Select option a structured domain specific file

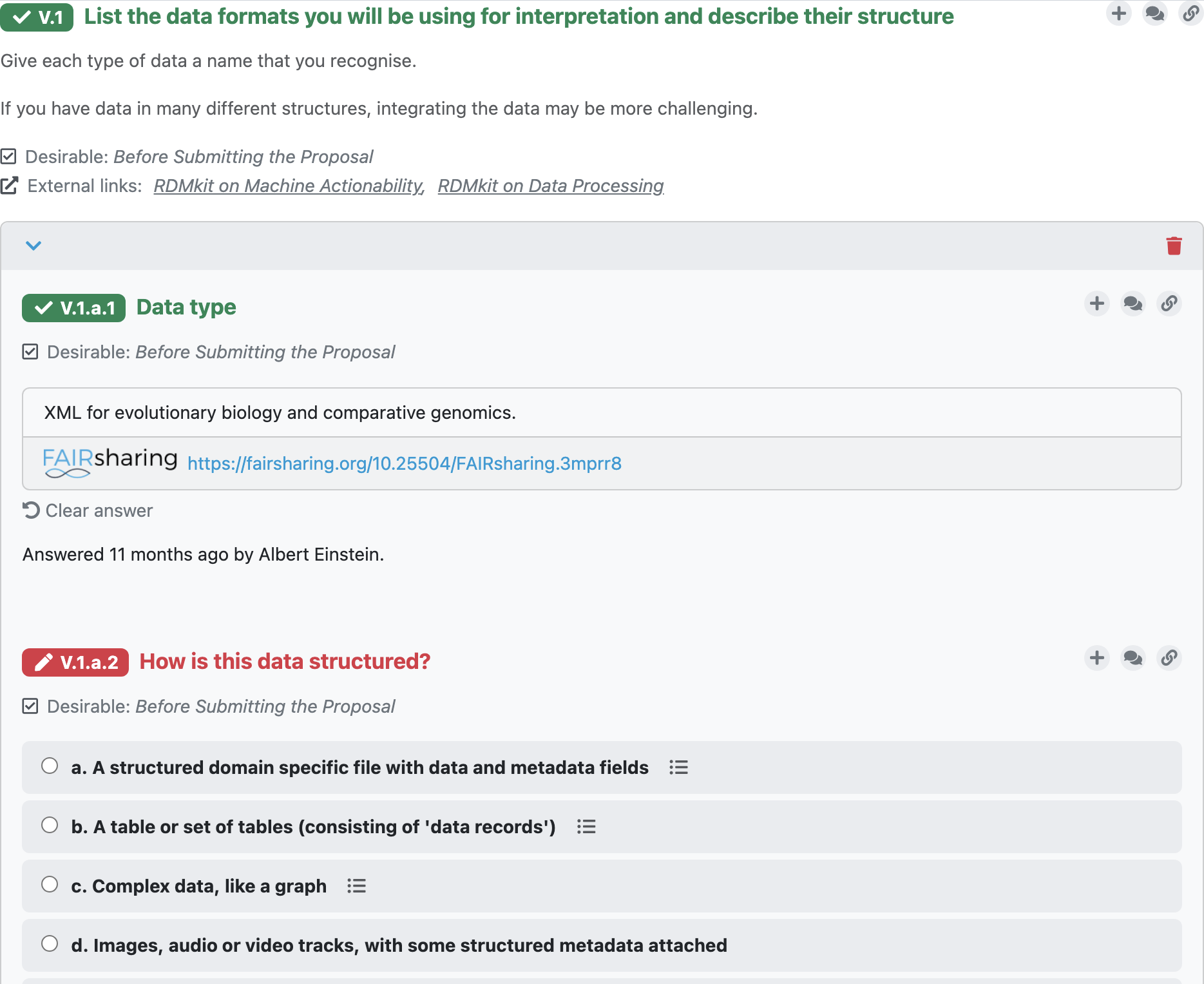[50, 766]
